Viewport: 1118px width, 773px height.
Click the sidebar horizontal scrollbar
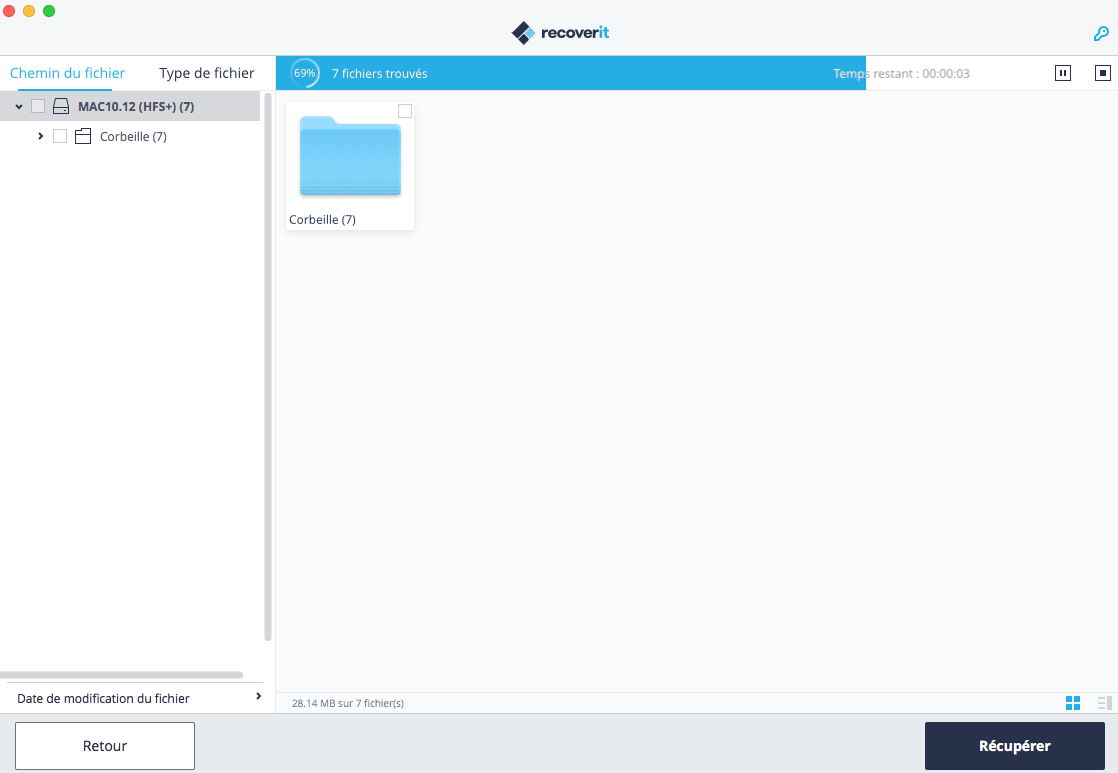coord(121,675)
